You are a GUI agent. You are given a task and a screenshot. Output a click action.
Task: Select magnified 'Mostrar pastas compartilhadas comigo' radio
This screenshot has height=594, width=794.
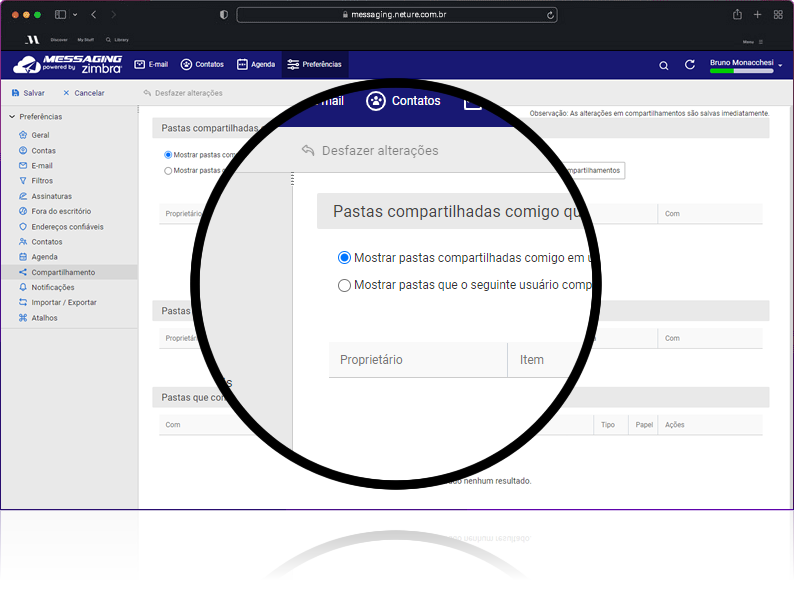344,258
